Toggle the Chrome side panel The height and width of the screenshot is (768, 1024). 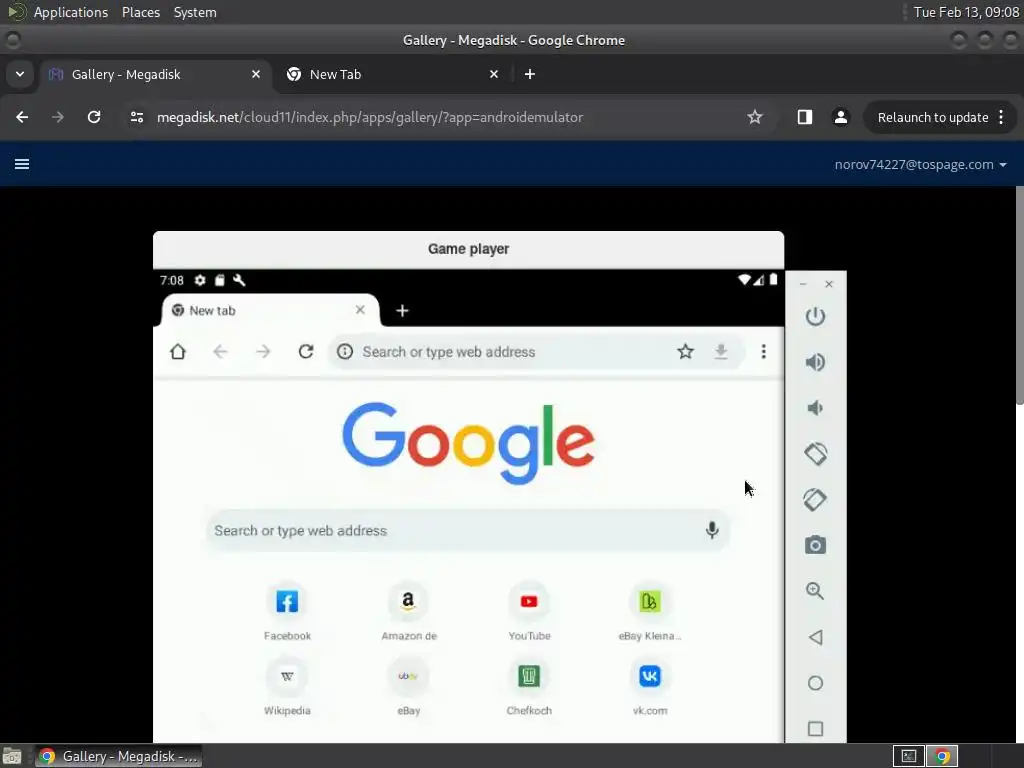(805, 118)
